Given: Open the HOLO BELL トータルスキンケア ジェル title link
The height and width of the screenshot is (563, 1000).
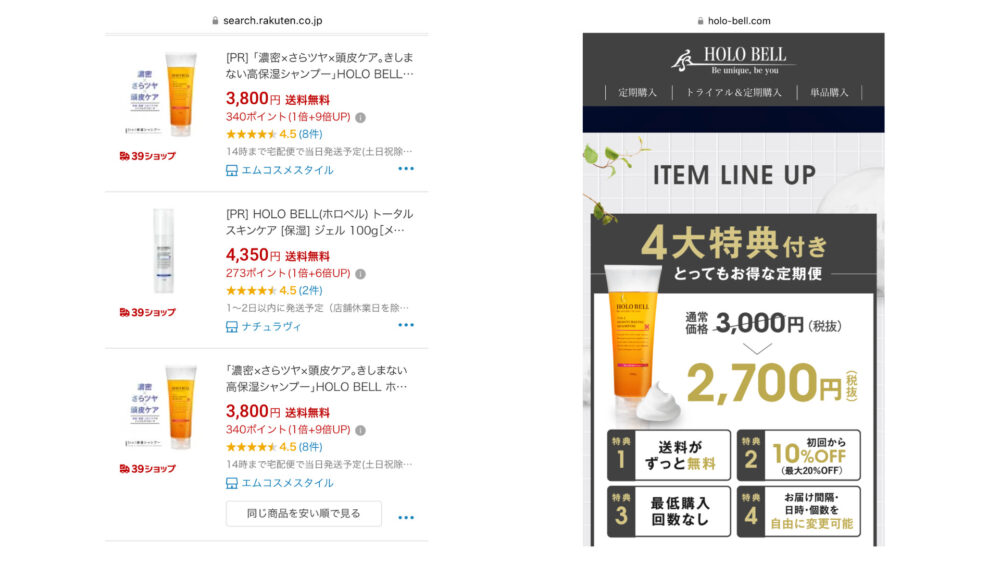Looking at the screenshot, I should 320,222.
